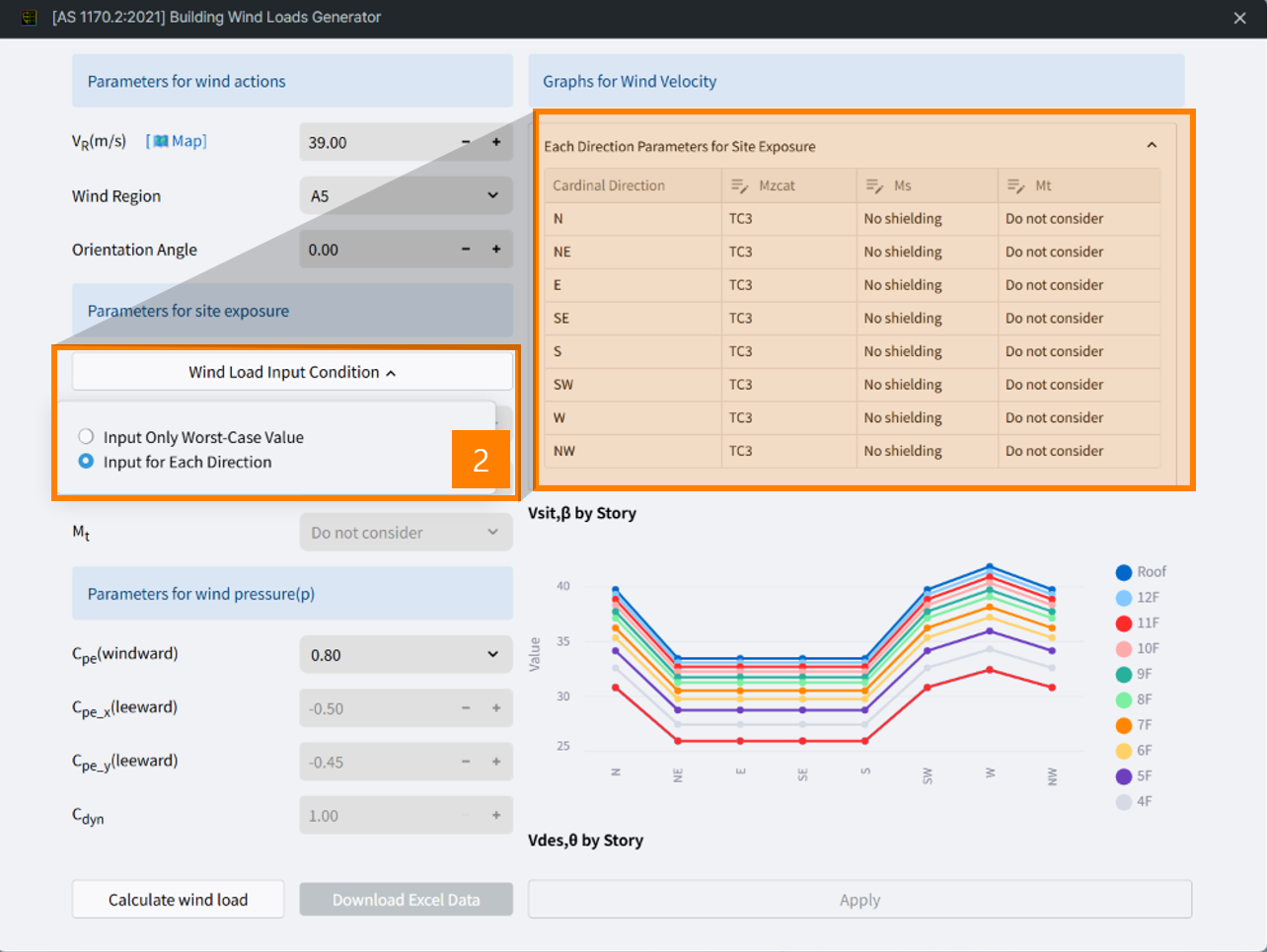
Task: Select the Input for Each Direction option
Action: [86, 459]
